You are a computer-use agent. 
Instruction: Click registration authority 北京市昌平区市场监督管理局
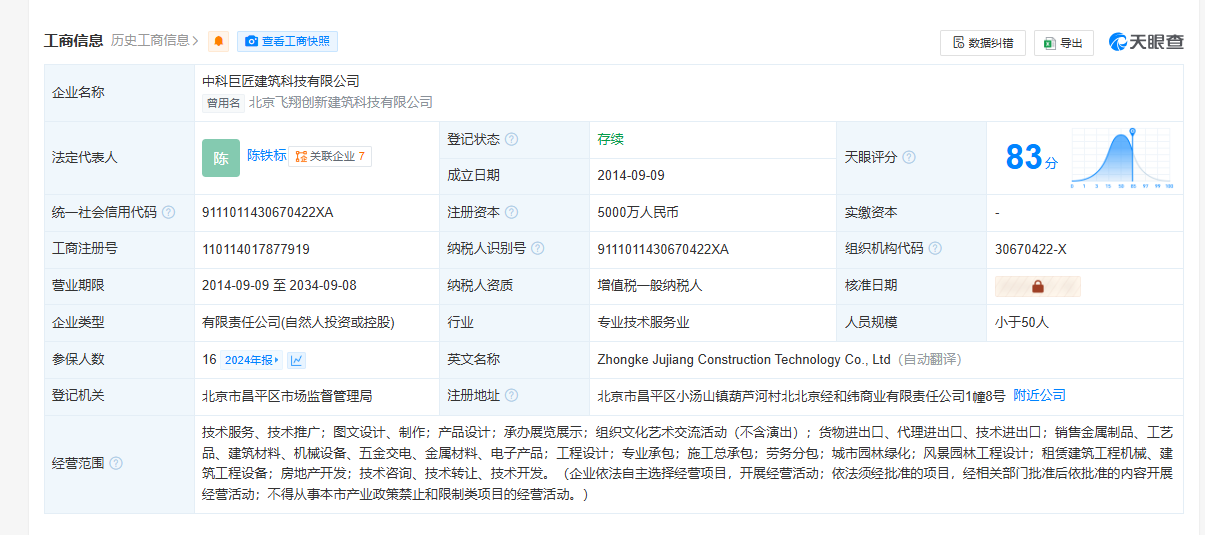click(x=287, y=396)
